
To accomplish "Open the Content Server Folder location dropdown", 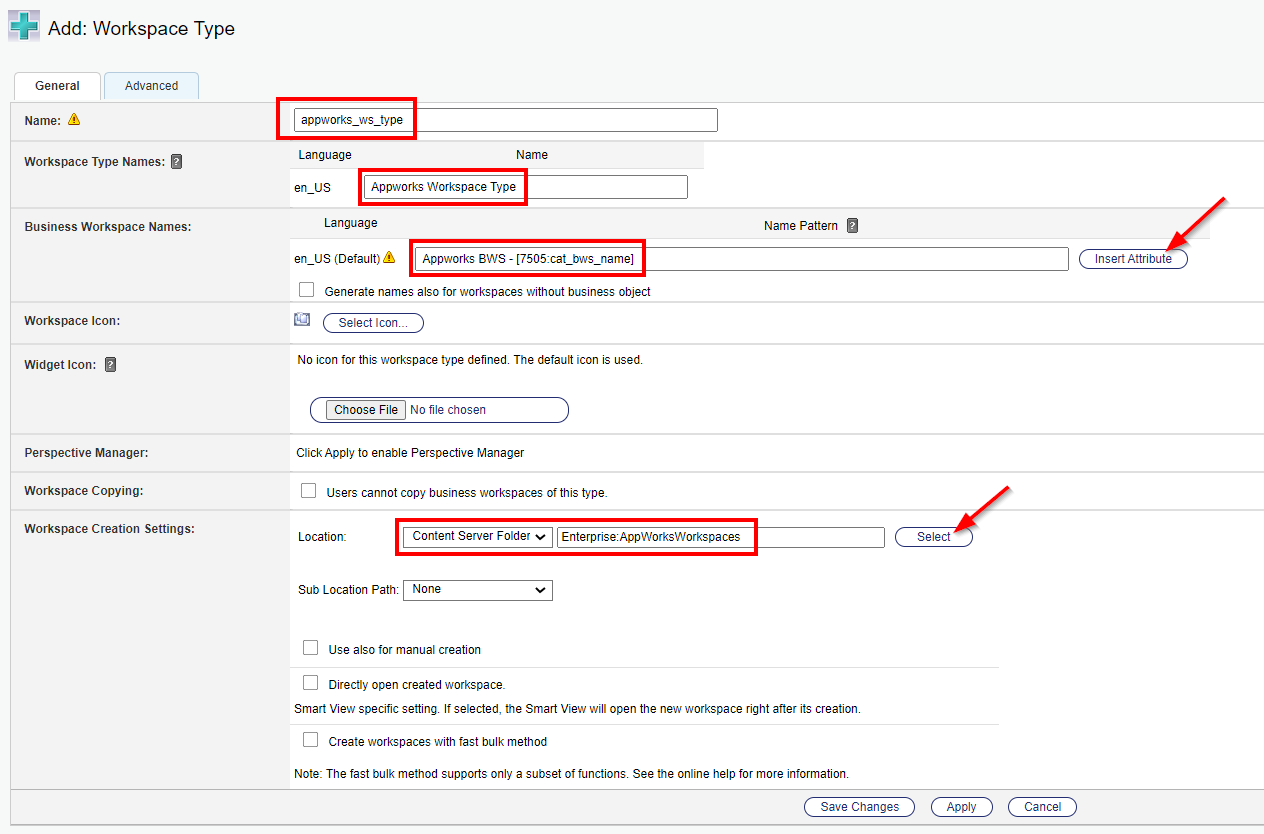I will point(479,537).
